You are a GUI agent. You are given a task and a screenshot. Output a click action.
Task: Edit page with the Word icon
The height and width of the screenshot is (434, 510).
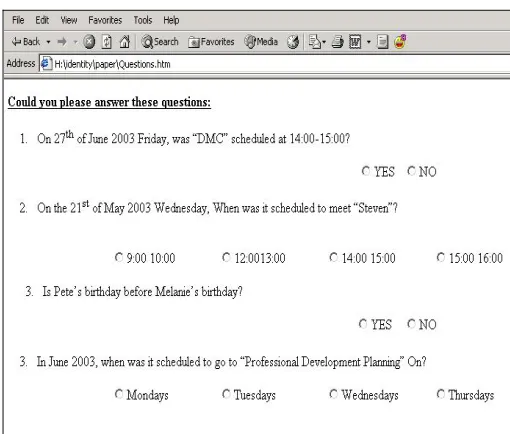pyautogui.click(x=355, y=42)
